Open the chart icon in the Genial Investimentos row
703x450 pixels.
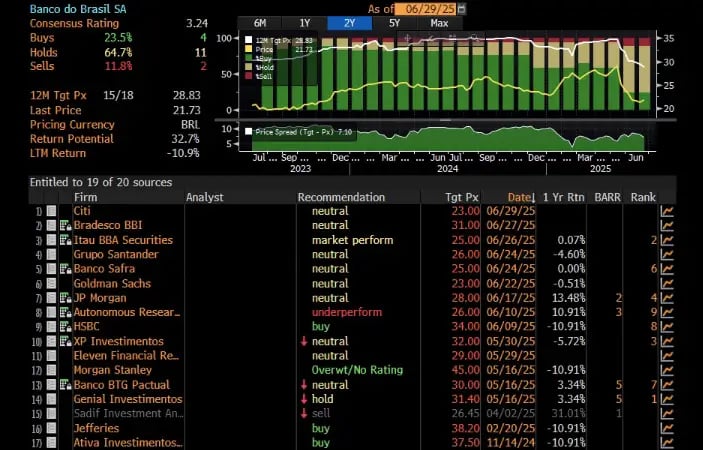click(x=667, y=399)
